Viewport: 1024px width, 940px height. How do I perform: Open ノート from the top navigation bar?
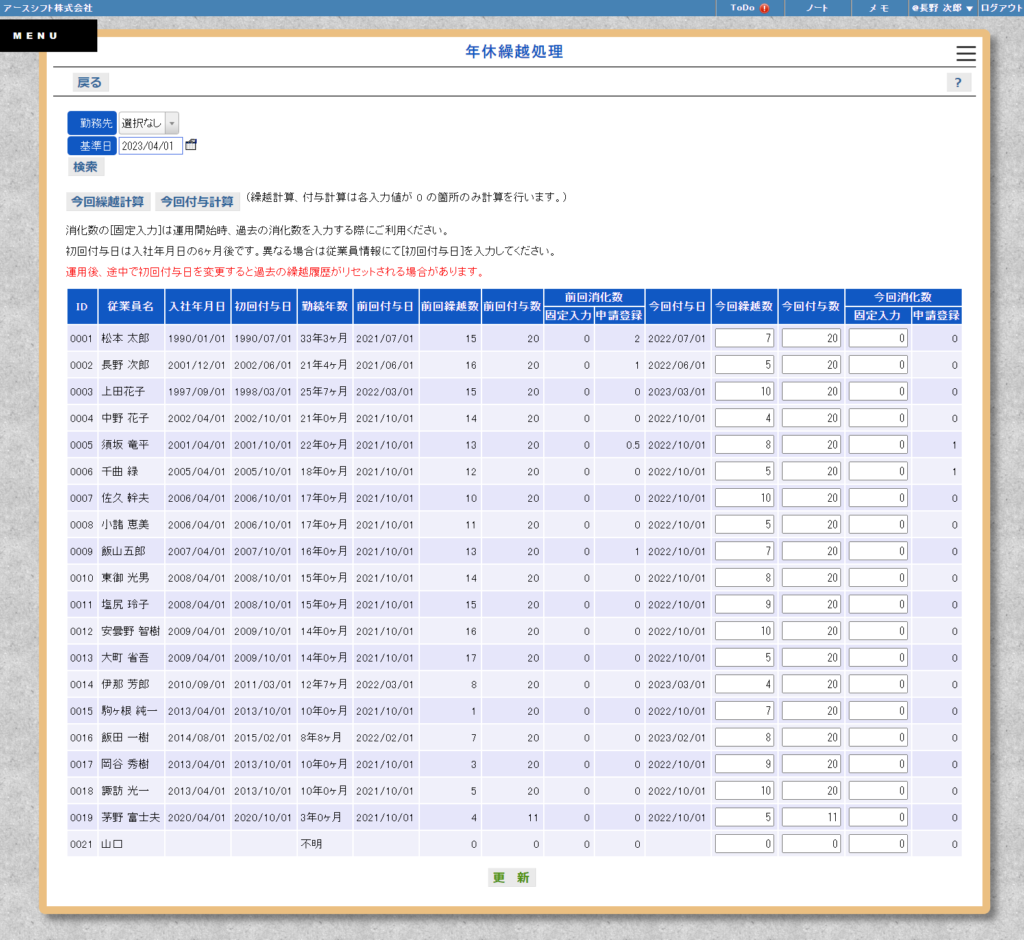816,8
